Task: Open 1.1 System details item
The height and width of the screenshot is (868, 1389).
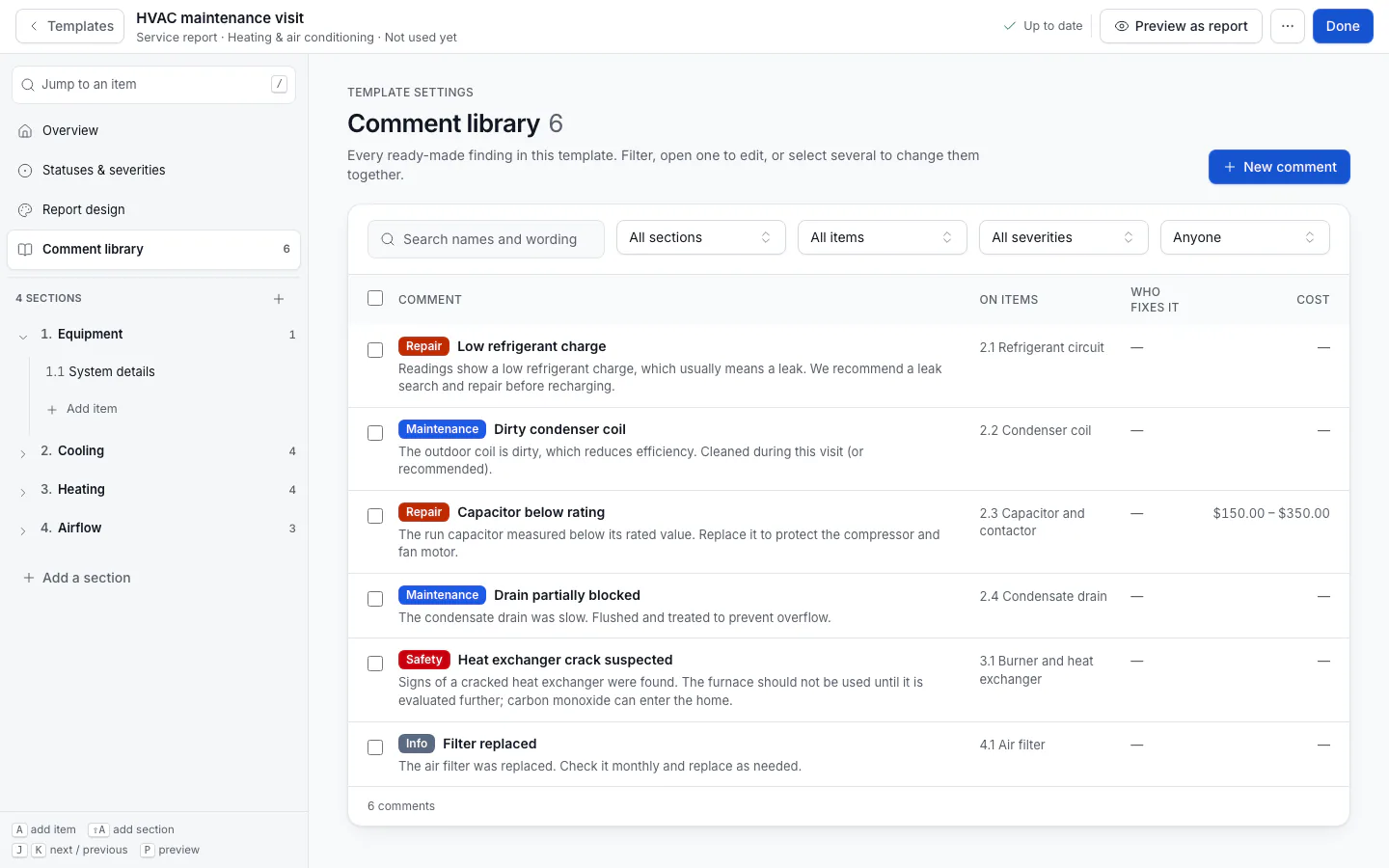Action: point(100,371)
